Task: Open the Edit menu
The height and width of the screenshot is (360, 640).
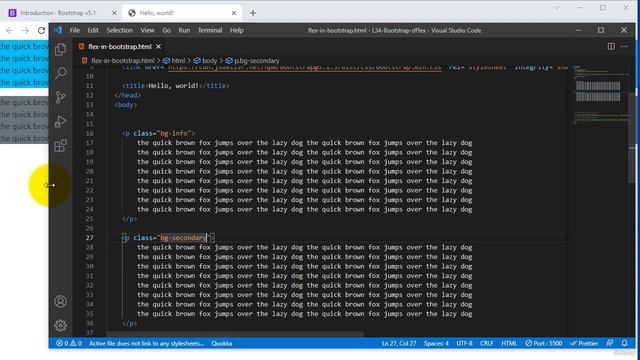Action: tap(93, 30)
